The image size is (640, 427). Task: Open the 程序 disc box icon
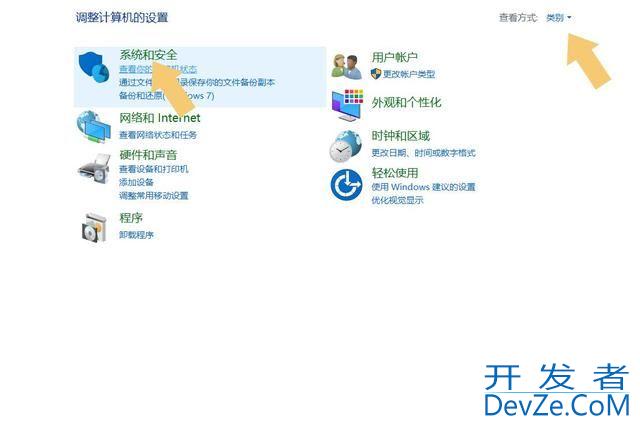(94, 228)
